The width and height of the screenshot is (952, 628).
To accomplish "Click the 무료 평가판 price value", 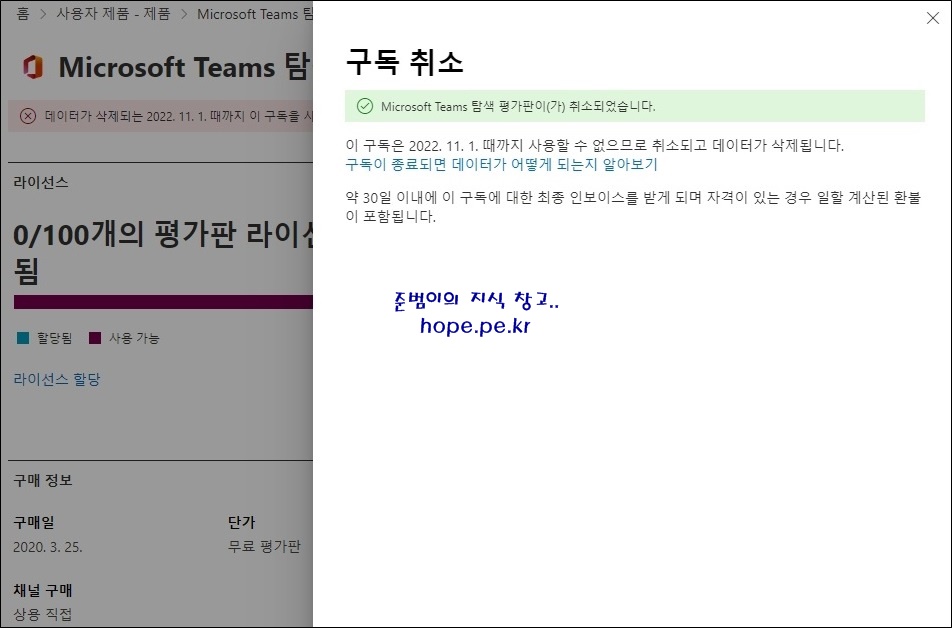I will point(264,547).
